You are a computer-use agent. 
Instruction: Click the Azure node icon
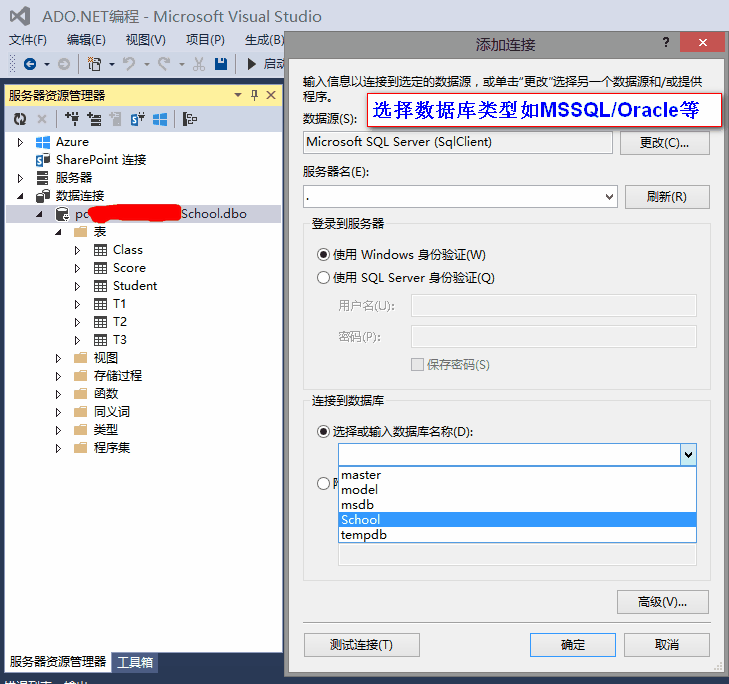tap(43, 142)
